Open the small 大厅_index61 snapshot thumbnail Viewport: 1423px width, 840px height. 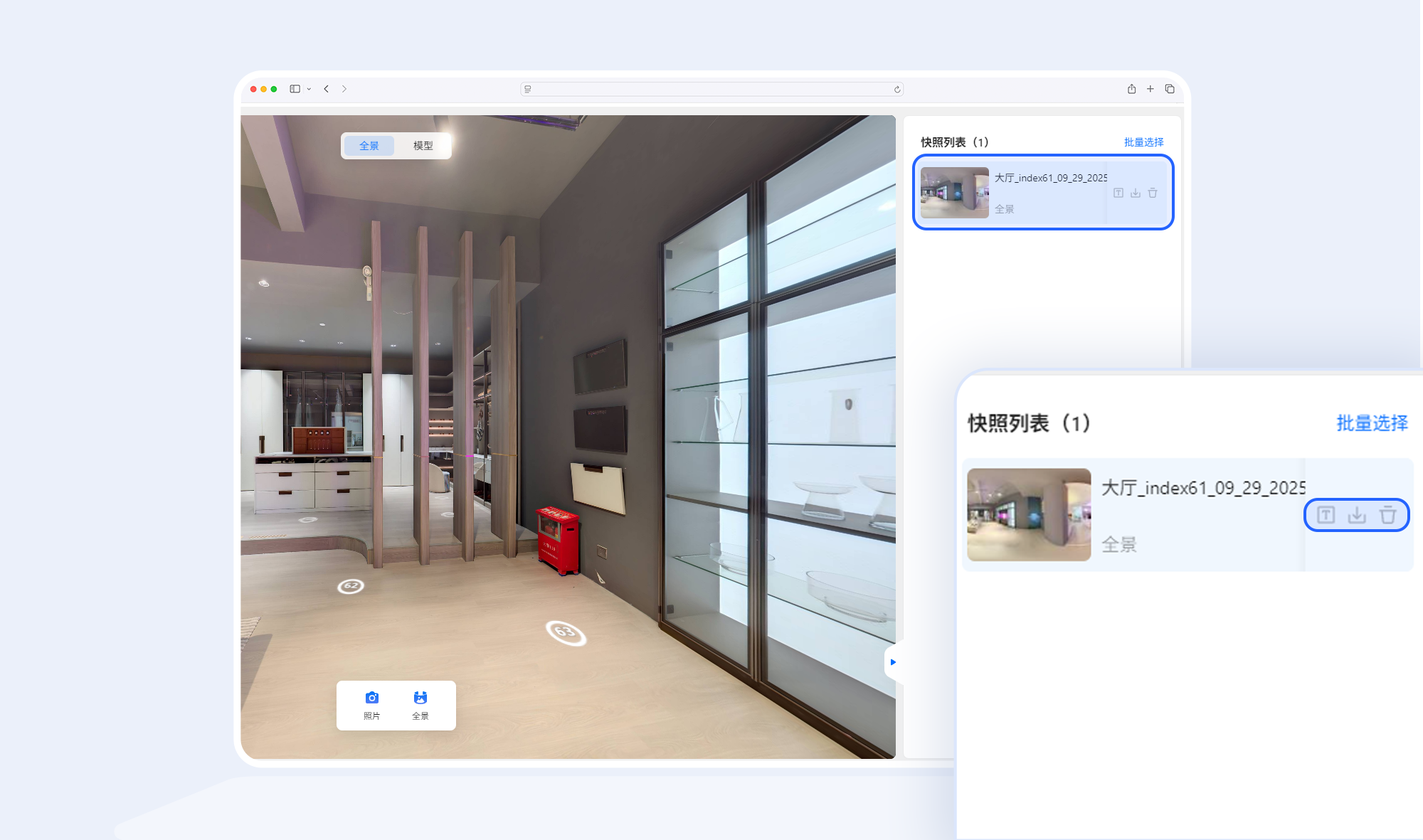954,193
